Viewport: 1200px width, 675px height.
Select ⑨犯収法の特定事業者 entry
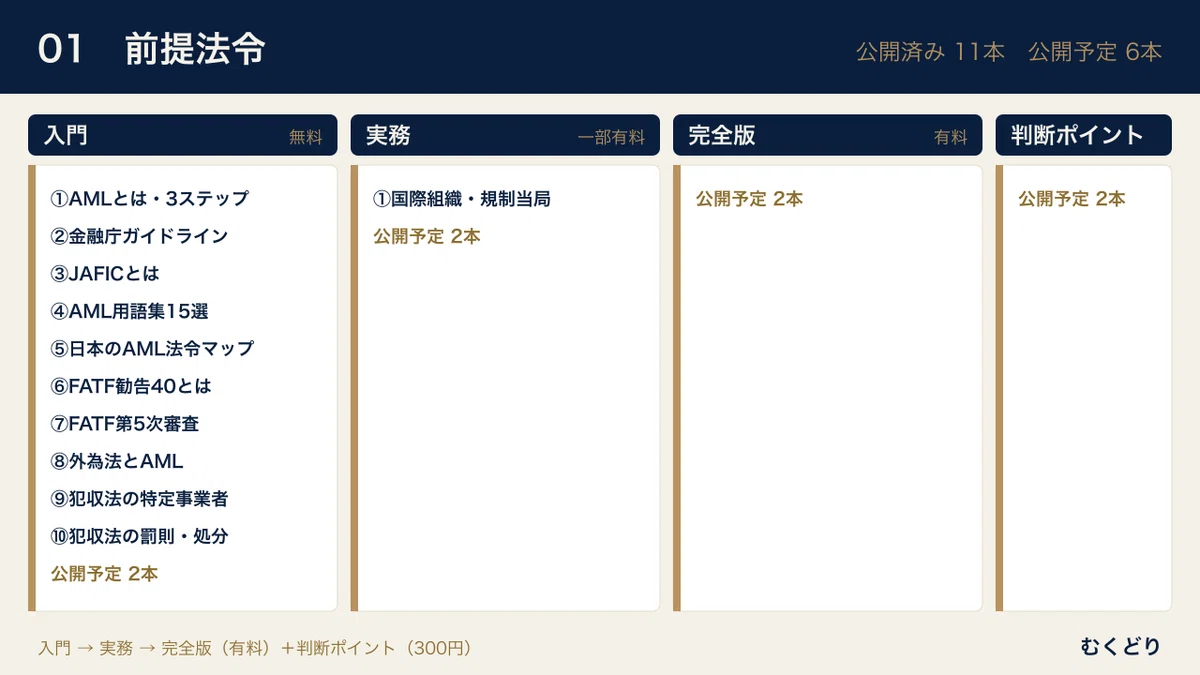pos(140,498)
